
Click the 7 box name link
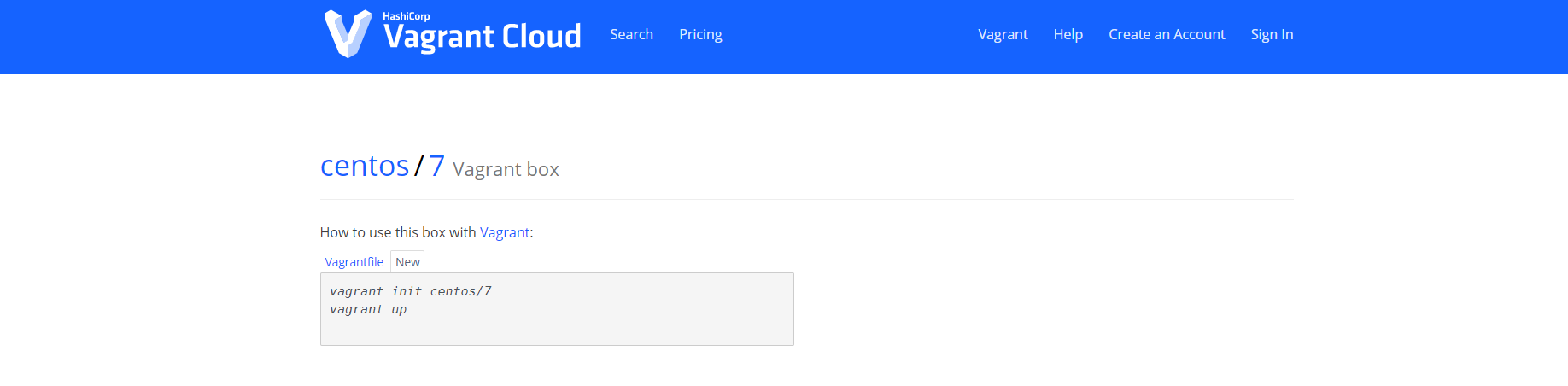pyautogui.click(x=436, y=166)
